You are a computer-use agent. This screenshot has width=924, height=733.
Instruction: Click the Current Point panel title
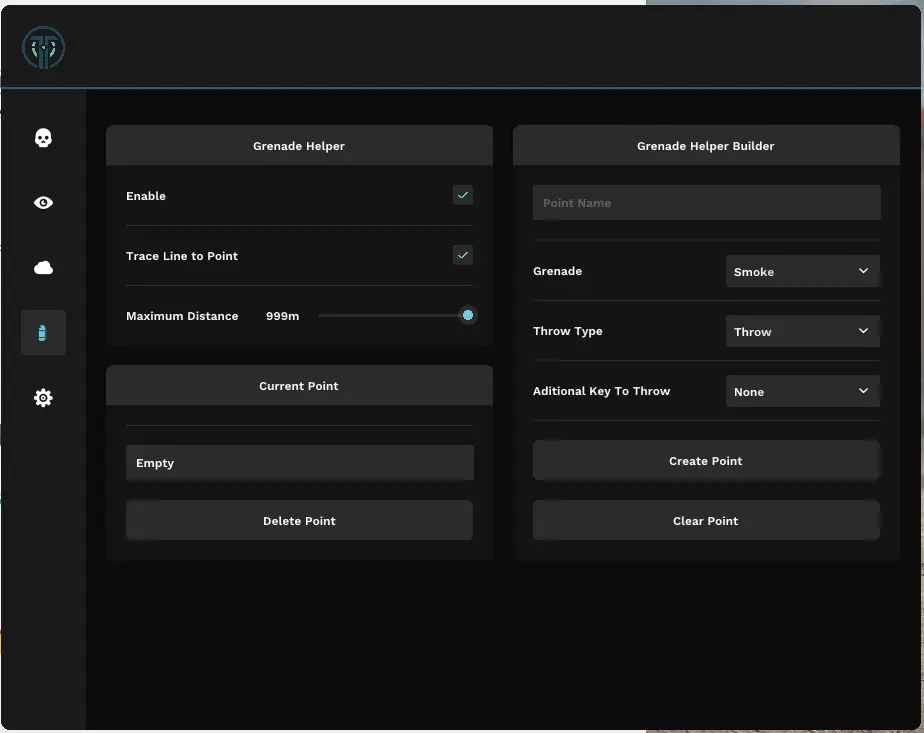299,386
